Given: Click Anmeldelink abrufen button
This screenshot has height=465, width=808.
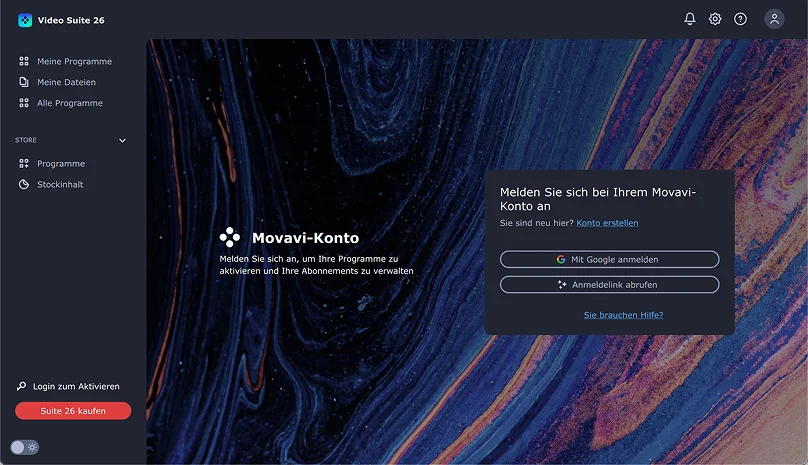Looking at the screenshot, I should pos(610,285).
